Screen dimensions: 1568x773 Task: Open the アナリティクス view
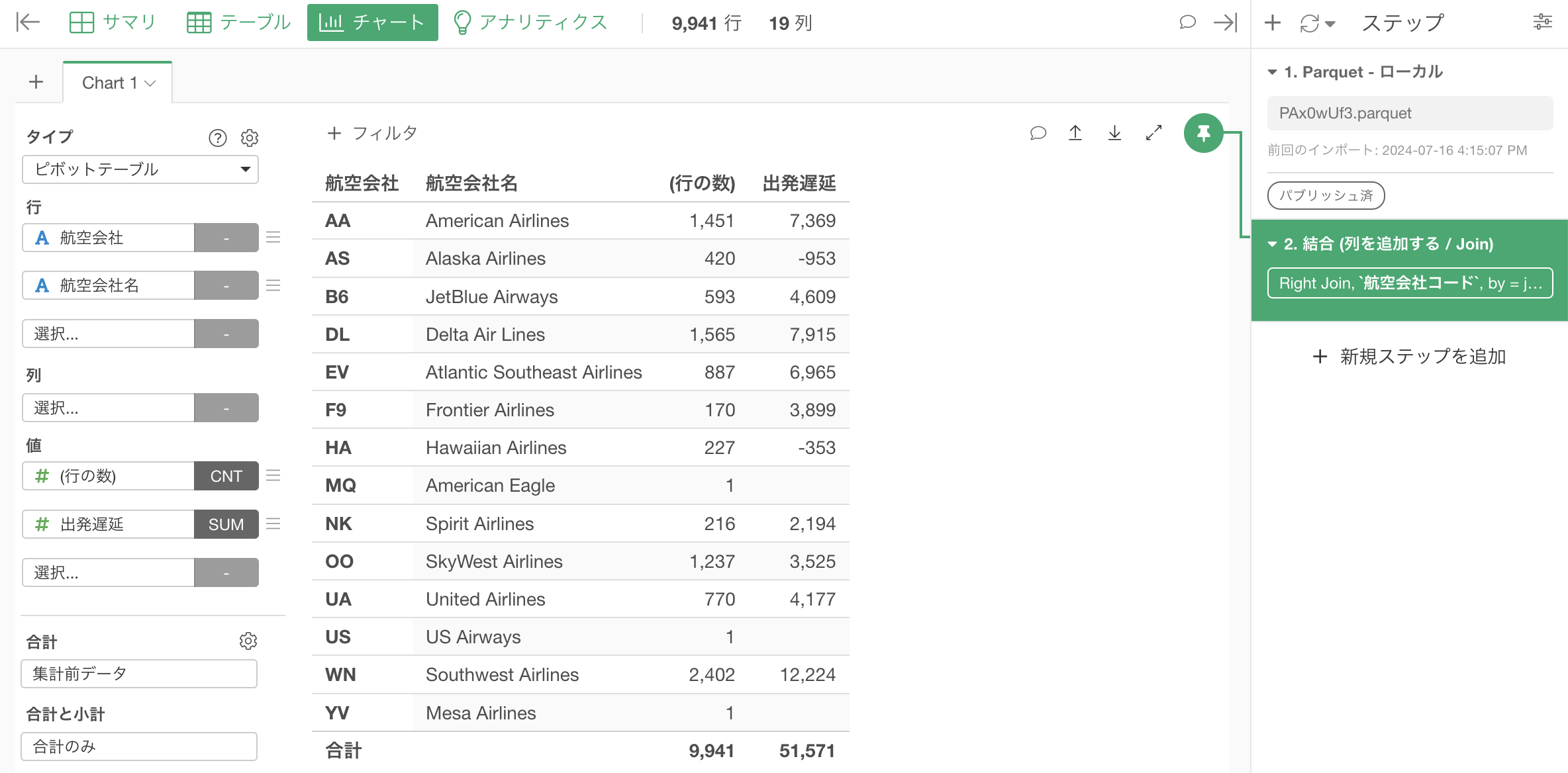coord(530,23)
